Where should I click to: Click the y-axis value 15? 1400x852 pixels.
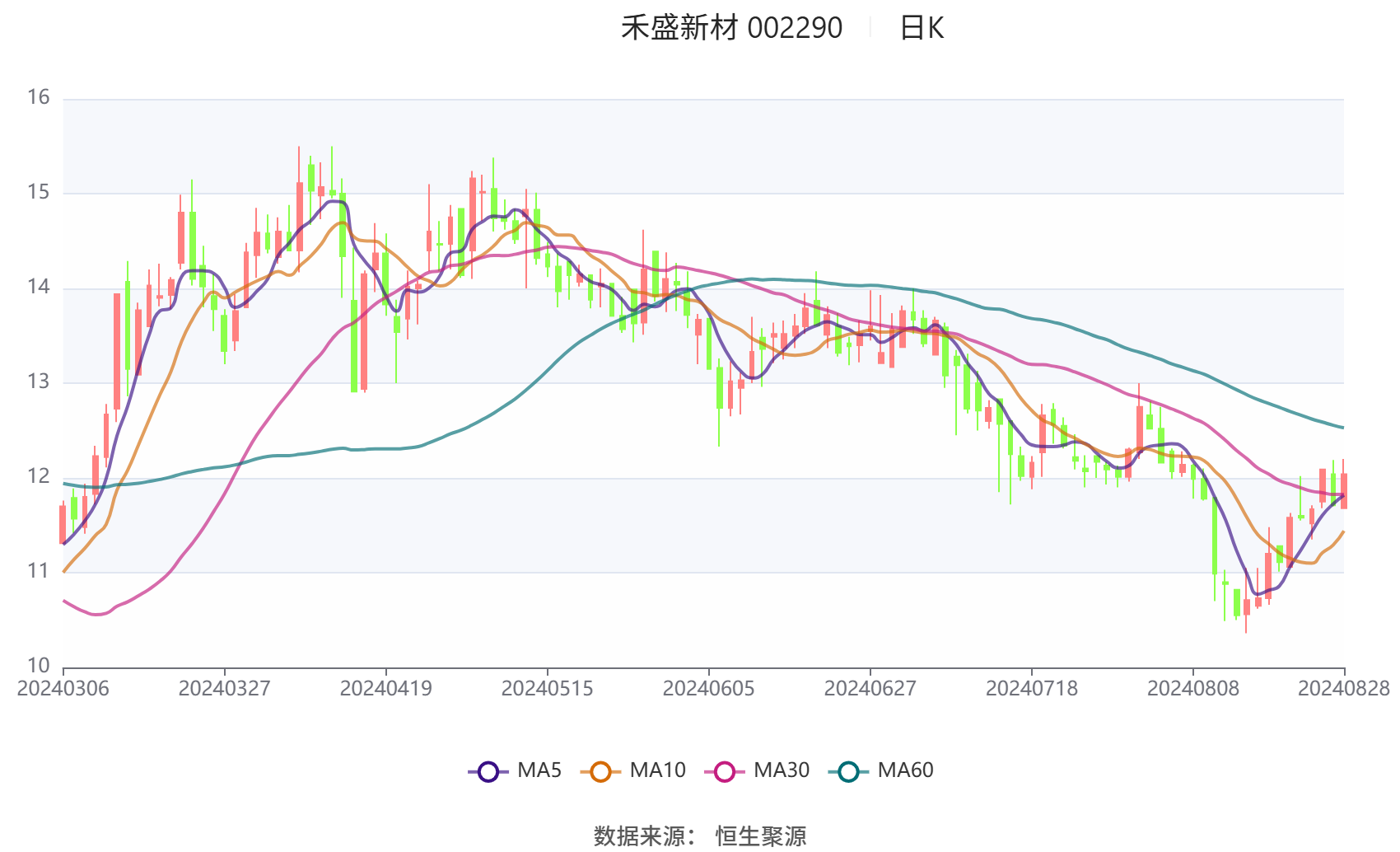(39, 192)
